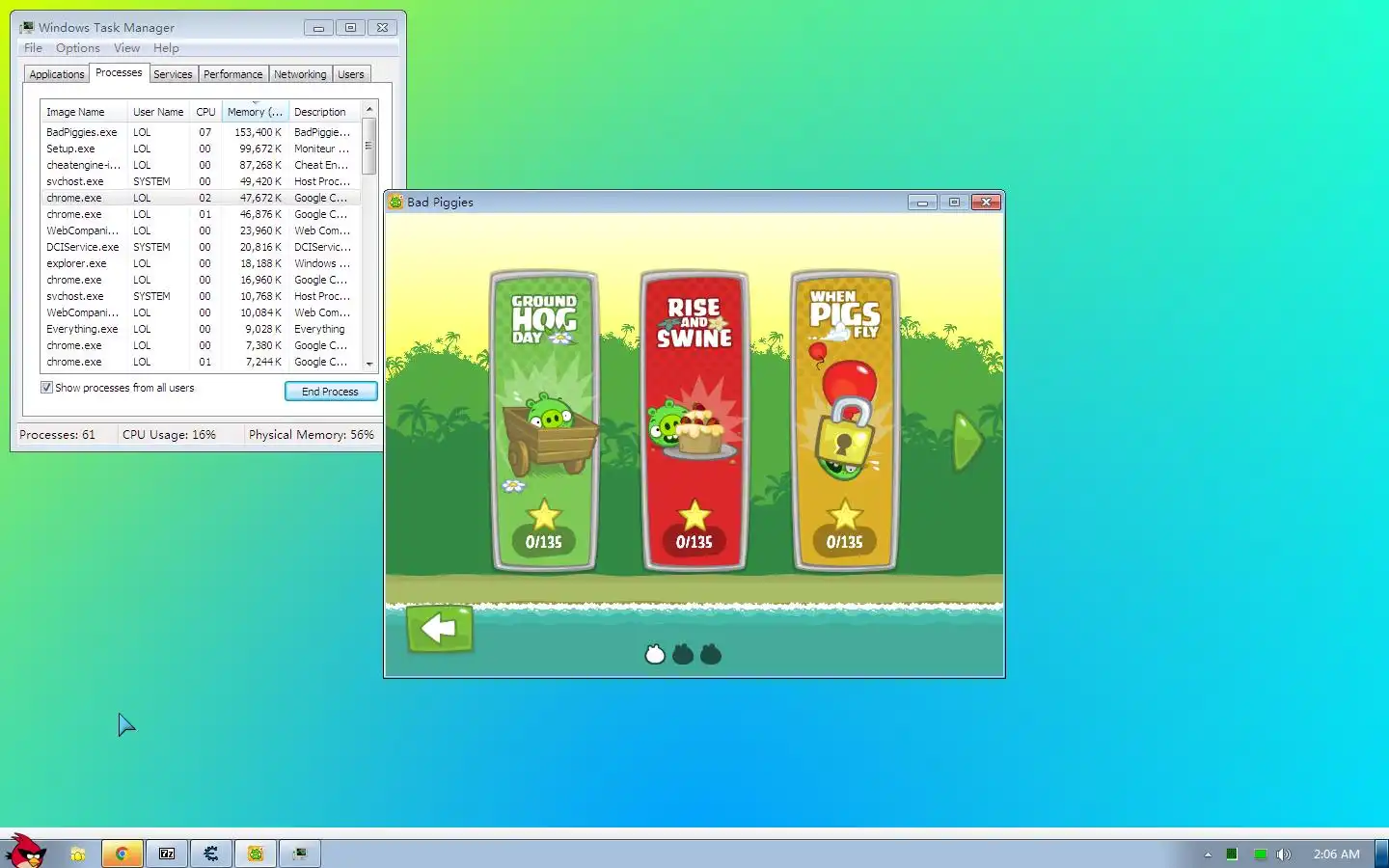
Task: Click the bright green tray icon beside volume
Action: pyautogui.click(x=1260, y=854)
